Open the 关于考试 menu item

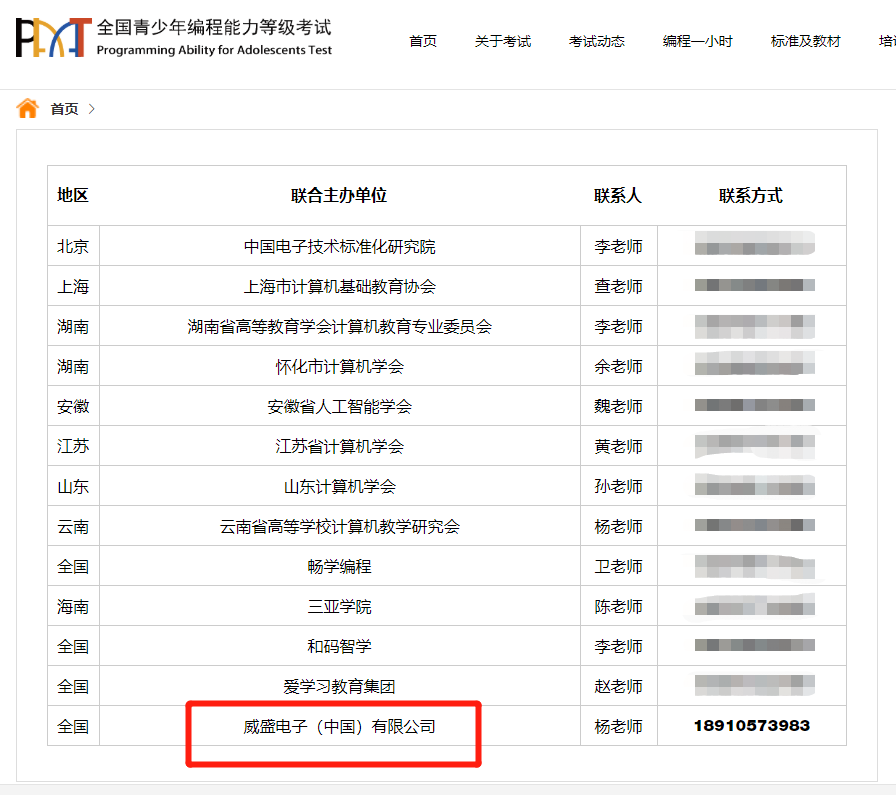(x=503, y=41)
